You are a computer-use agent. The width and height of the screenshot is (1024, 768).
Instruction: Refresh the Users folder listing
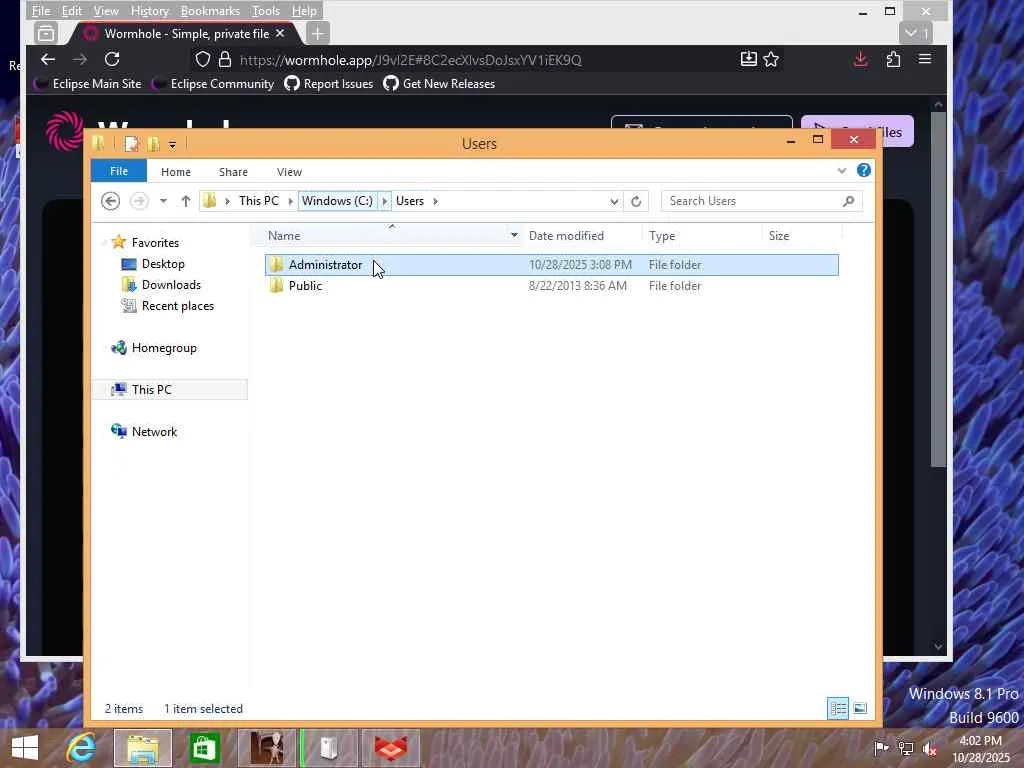(636, 201)
